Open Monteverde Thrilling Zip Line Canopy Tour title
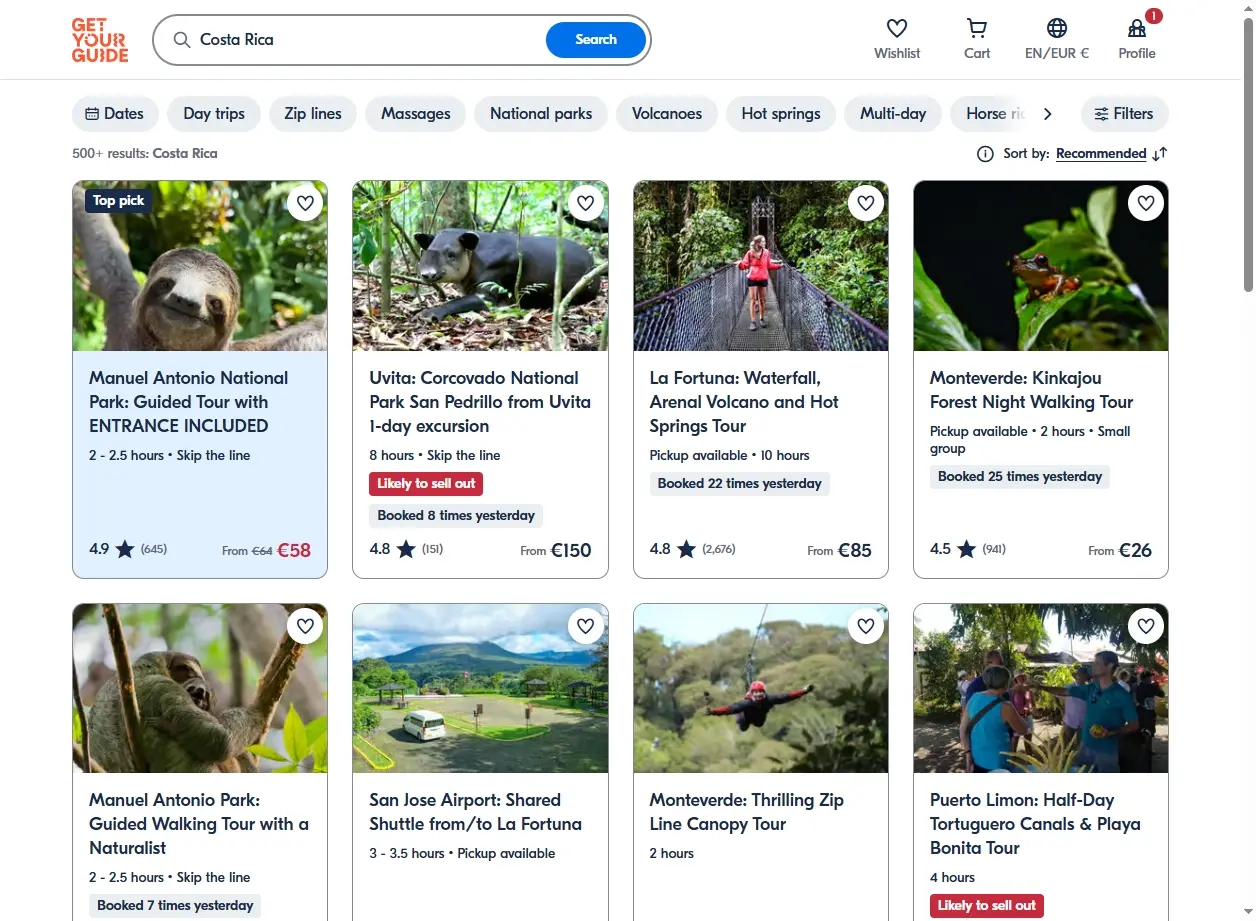Viewport: 1256px width, 921px height. point(747,812)
